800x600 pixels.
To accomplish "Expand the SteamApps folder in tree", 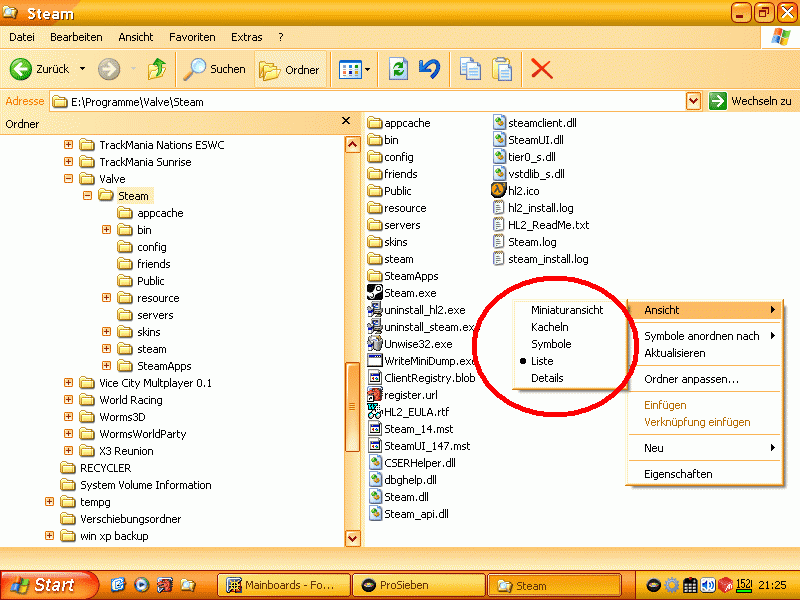I will (106, 366).
